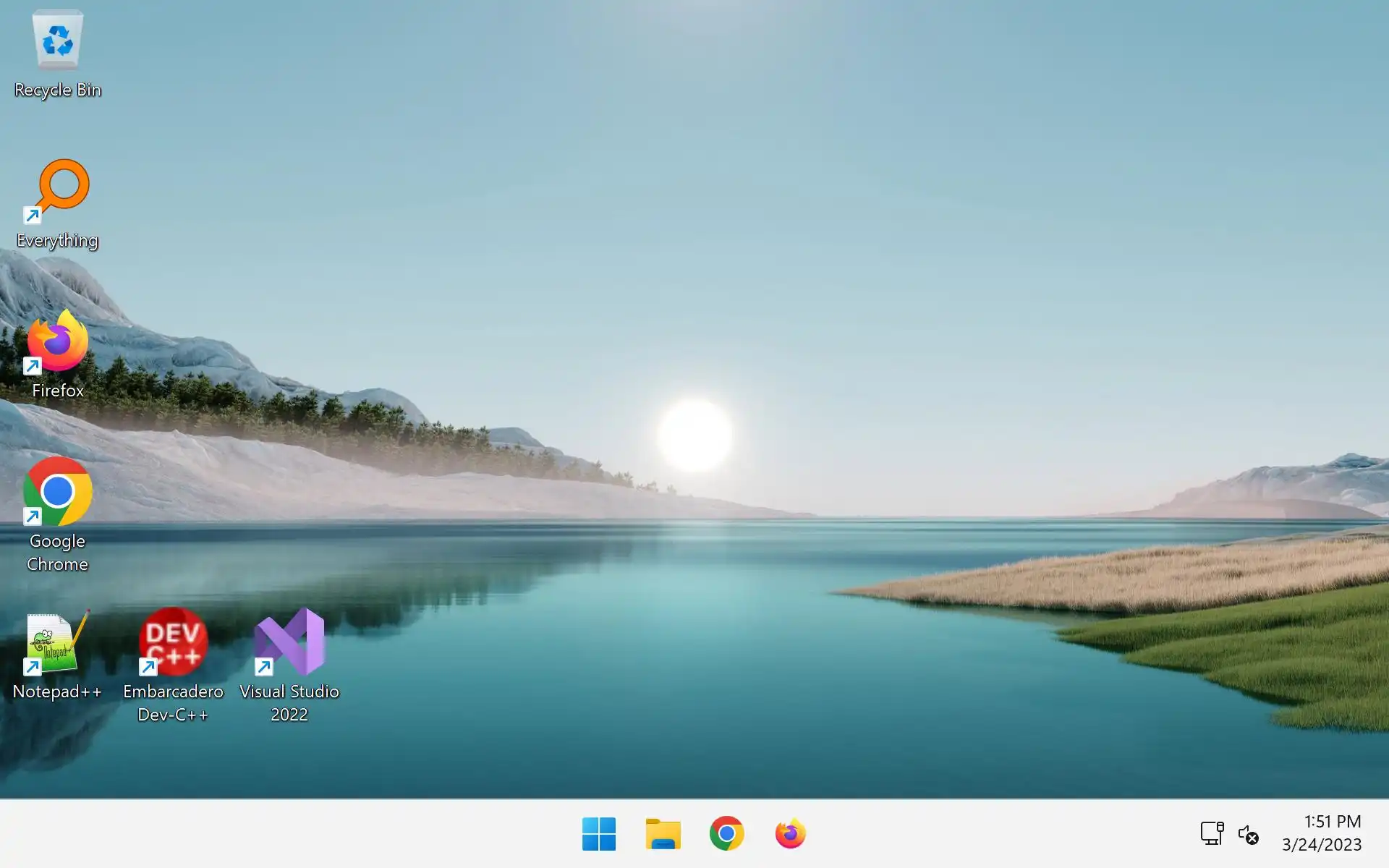The width and height of the screenshot is (1389, 868).
Task: Click the date 3/24/2023 in the tray
Action: coord(1321,845)
